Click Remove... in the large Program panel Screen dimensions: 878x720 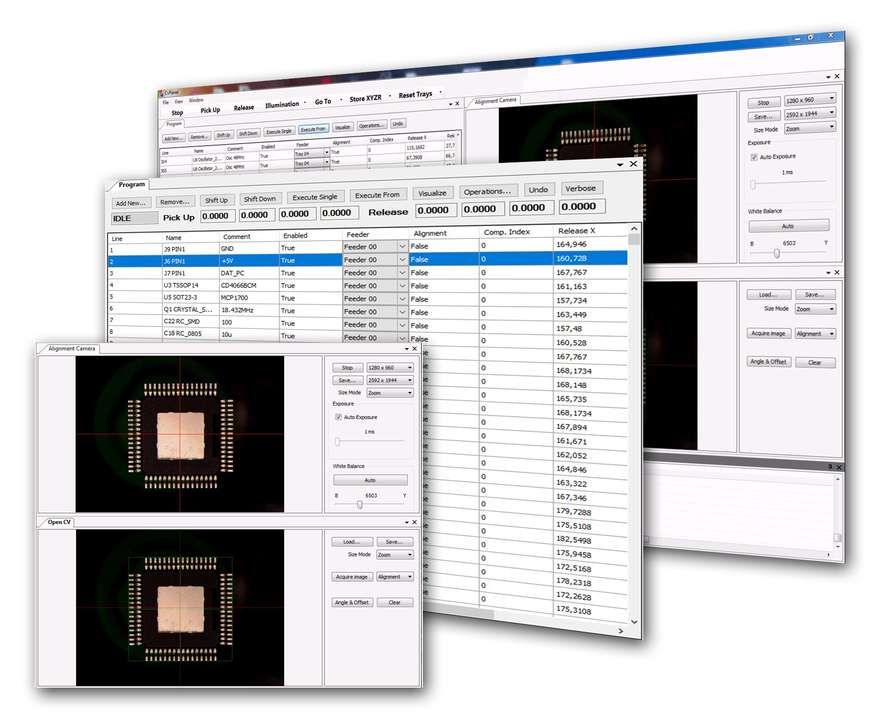click(x=174, y=202)
